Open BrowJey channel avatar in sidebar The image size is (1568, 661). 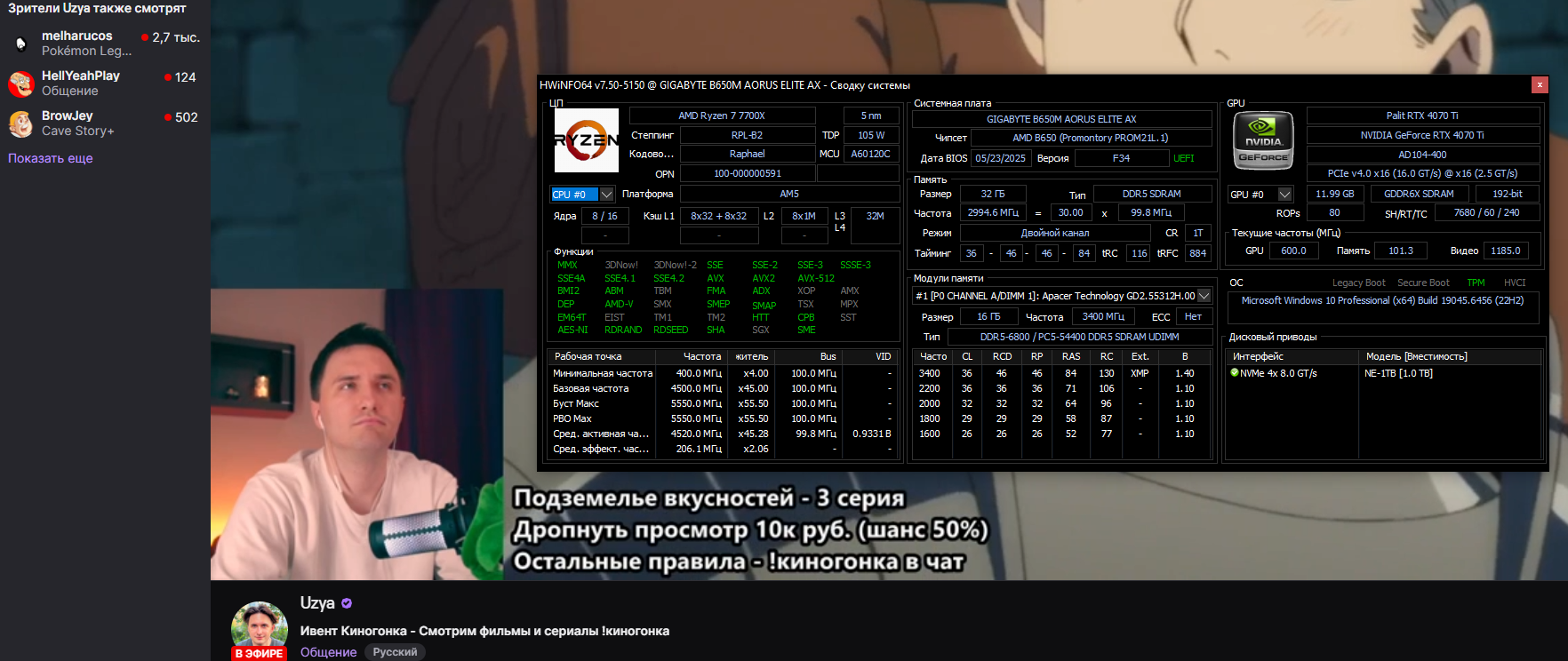pos(20,123)
